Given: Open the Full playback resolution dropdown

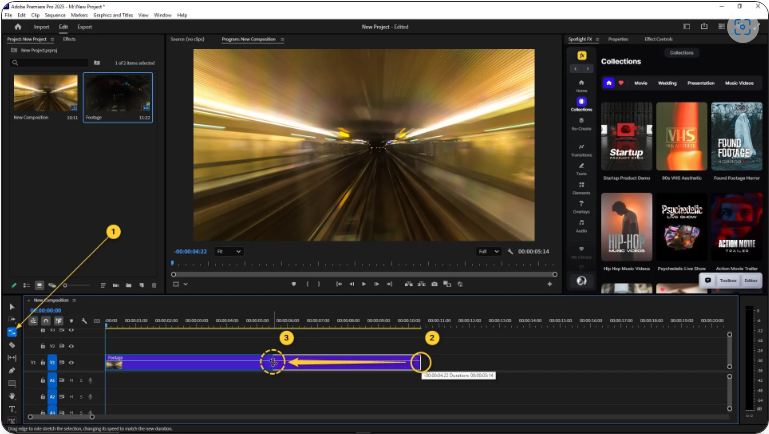Looking at the screenshot, I should pos(488,252).
